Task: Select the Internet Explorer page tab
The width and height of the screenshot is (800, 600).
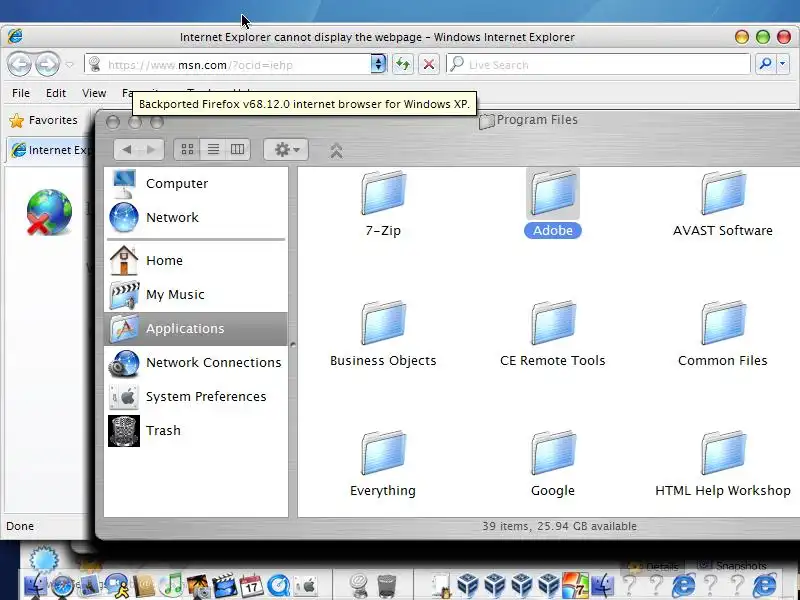Action: point(51,150)
